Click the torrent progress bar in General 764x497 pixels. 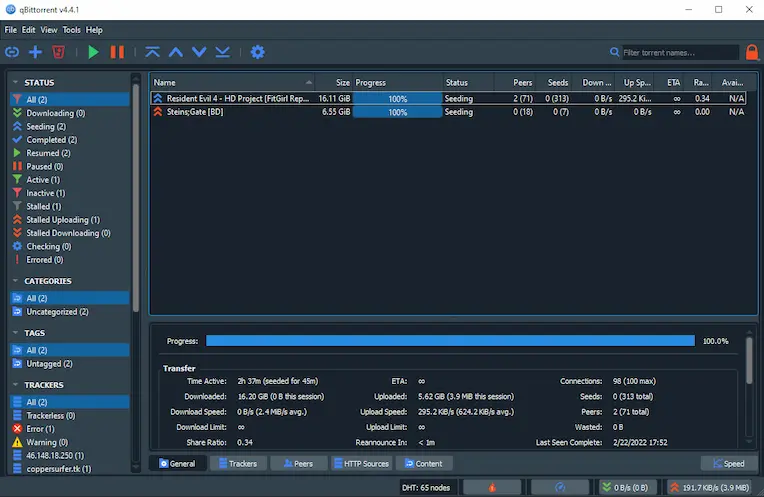point(450,341)
